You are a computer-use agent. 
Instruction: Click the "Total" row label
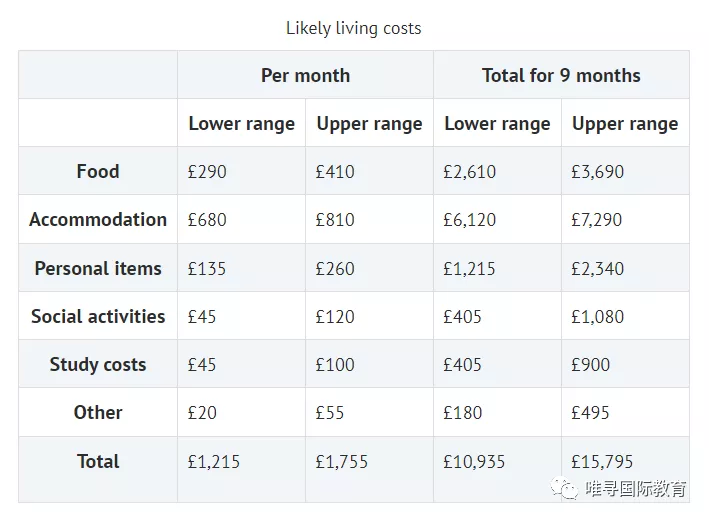pyautogui.click(x=98, y=461)
